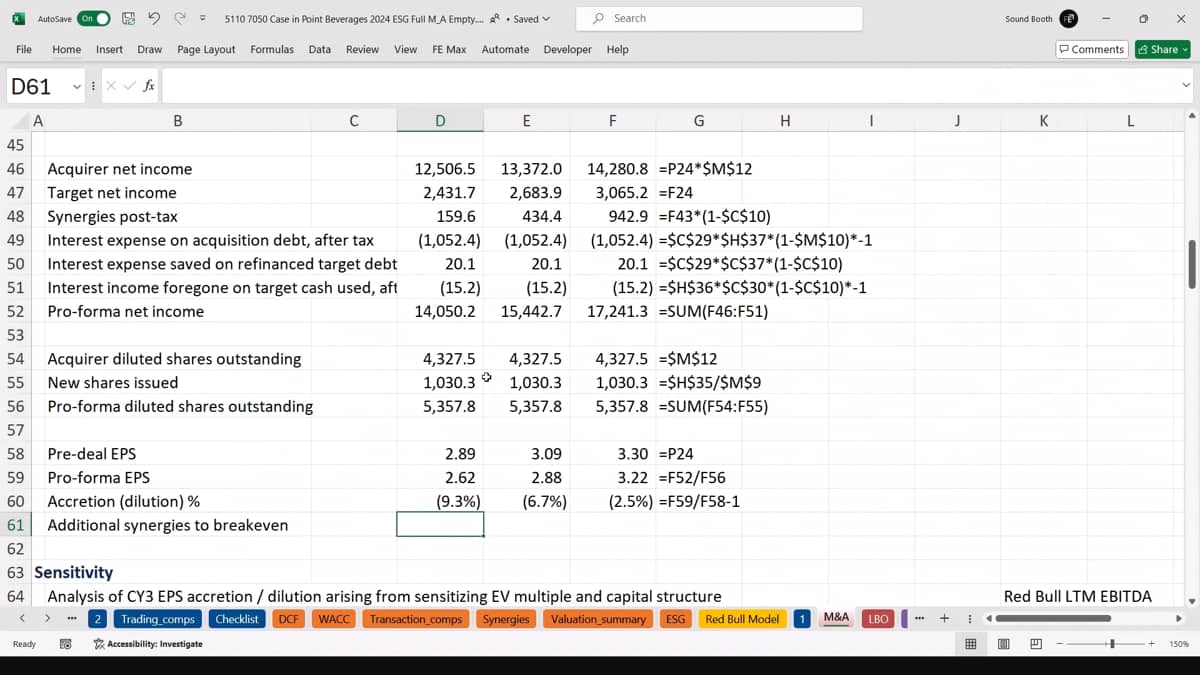Open the Draw ribbon tab
1200x675 pixels.
(x=150, y=49)
